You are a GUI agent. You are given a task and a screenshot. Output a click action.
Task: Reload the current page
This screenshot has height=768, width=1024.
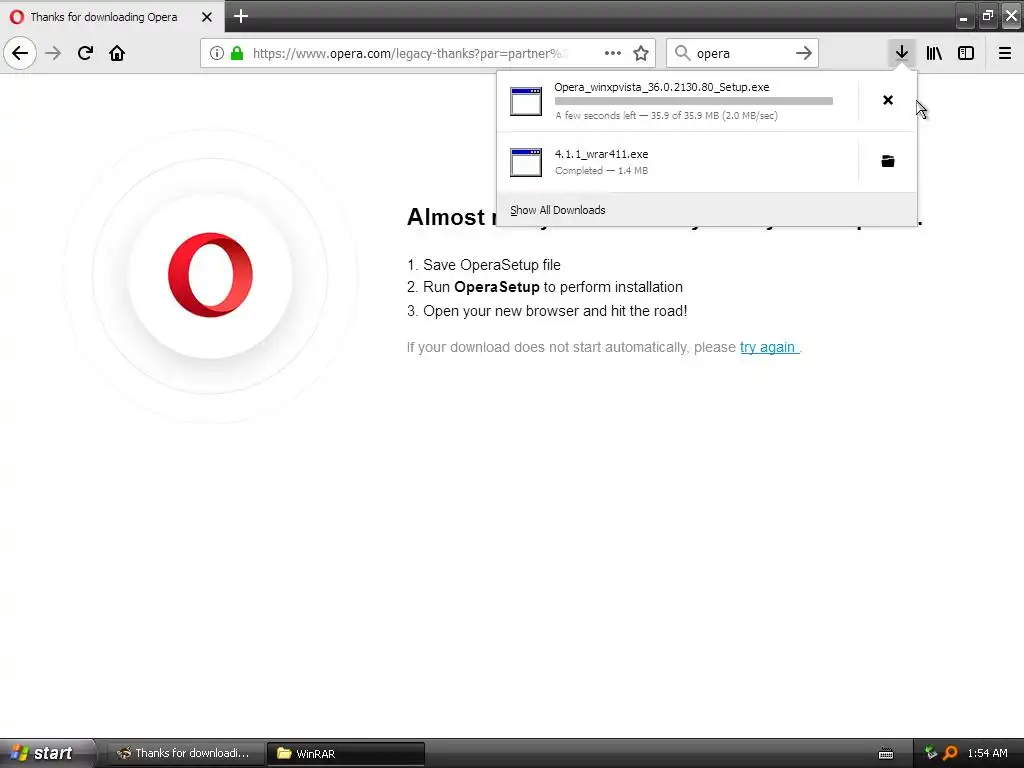click(86, 53)
